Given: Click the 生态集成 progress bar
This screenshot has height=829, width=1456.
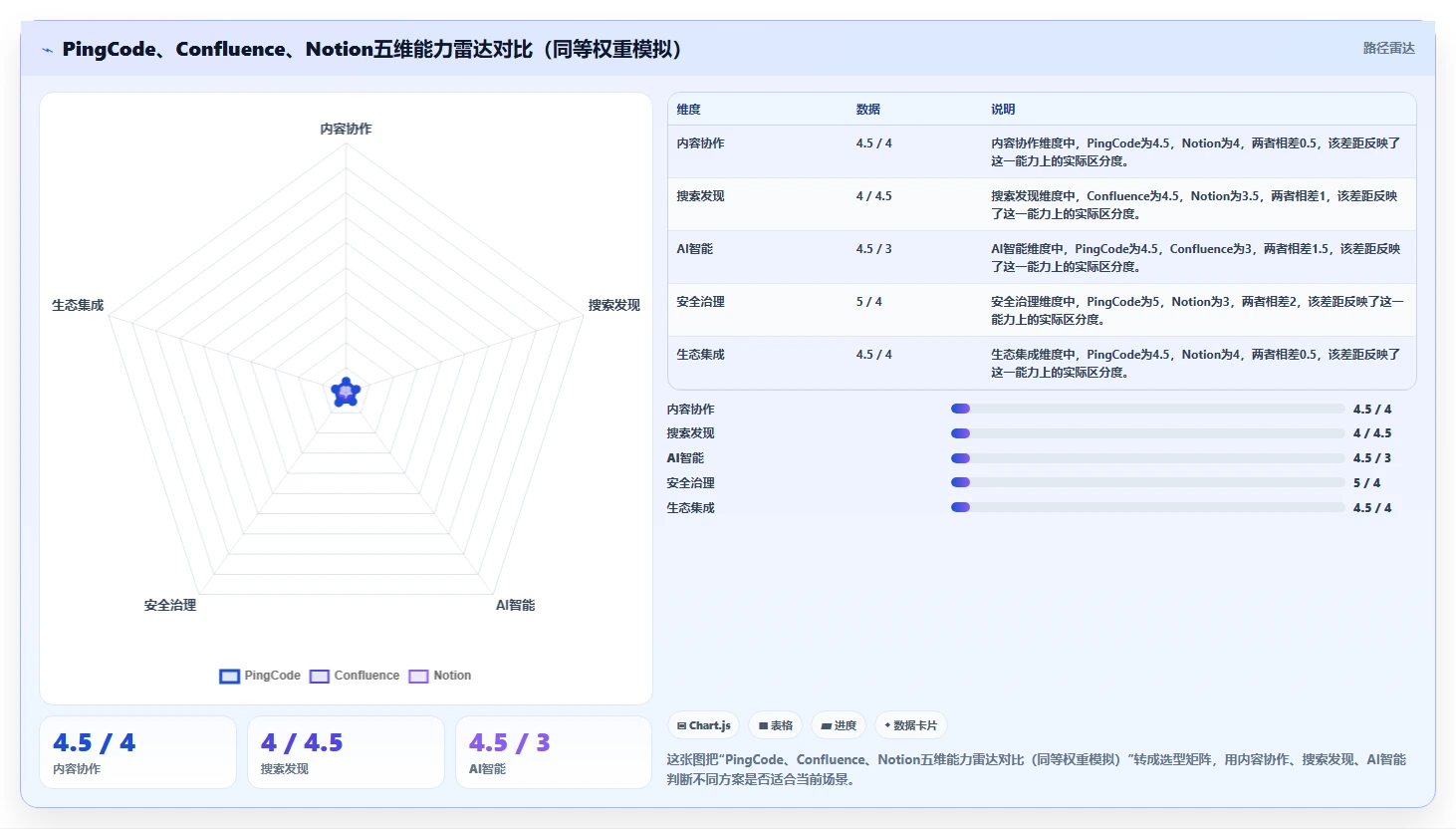Looking at the screenshot, I should click(1147, 507).
